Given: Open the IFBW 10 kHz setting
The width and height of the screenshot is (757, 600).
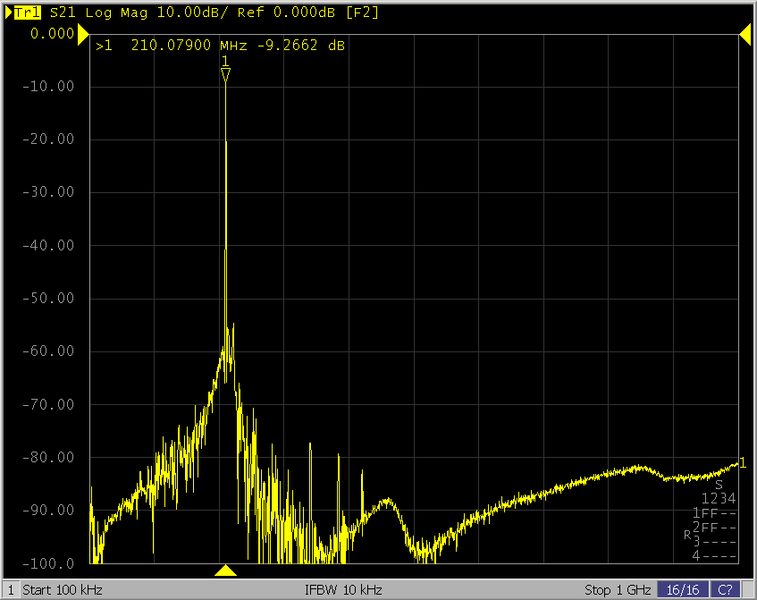Looking at the screenshot, I should (x=344, y=589).
